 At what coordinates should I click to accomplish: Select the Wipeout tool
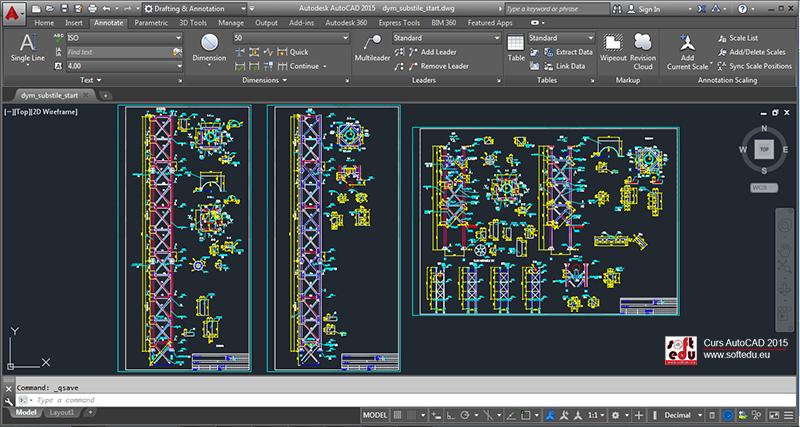613,48
